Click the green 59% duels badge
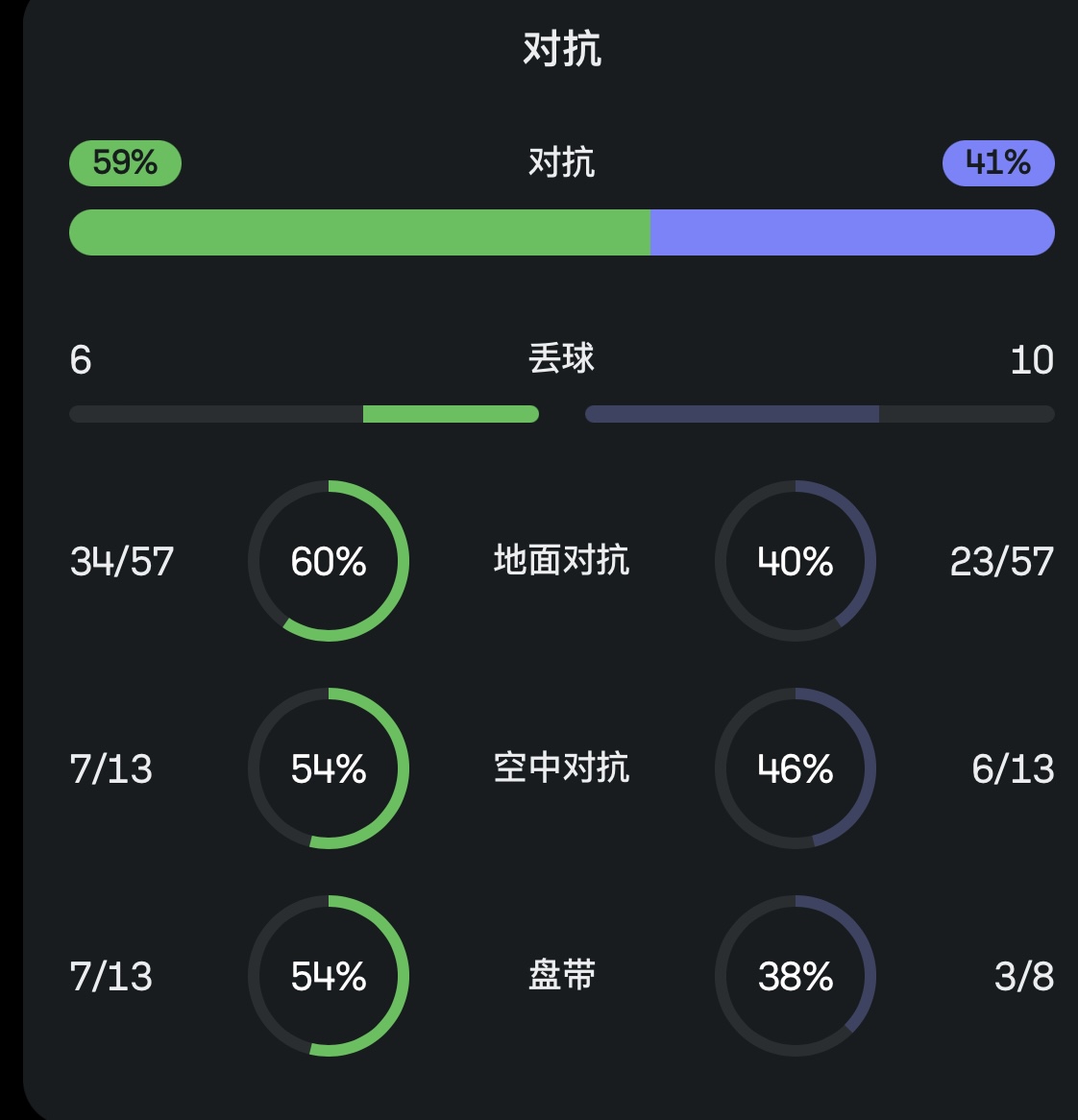Viewport: 1078px width, 1120px height. pos(125,162)
